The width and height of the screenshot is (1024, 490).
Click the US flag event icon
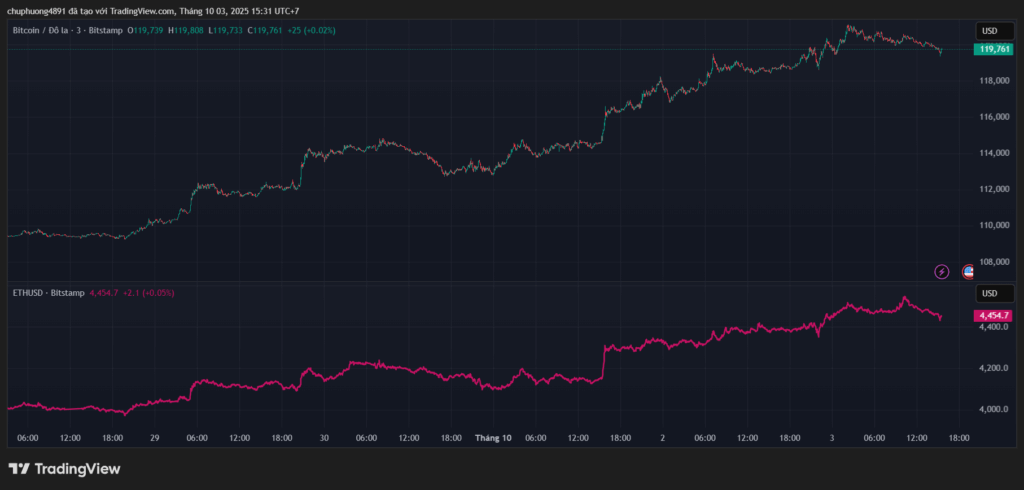coord(968,271)
